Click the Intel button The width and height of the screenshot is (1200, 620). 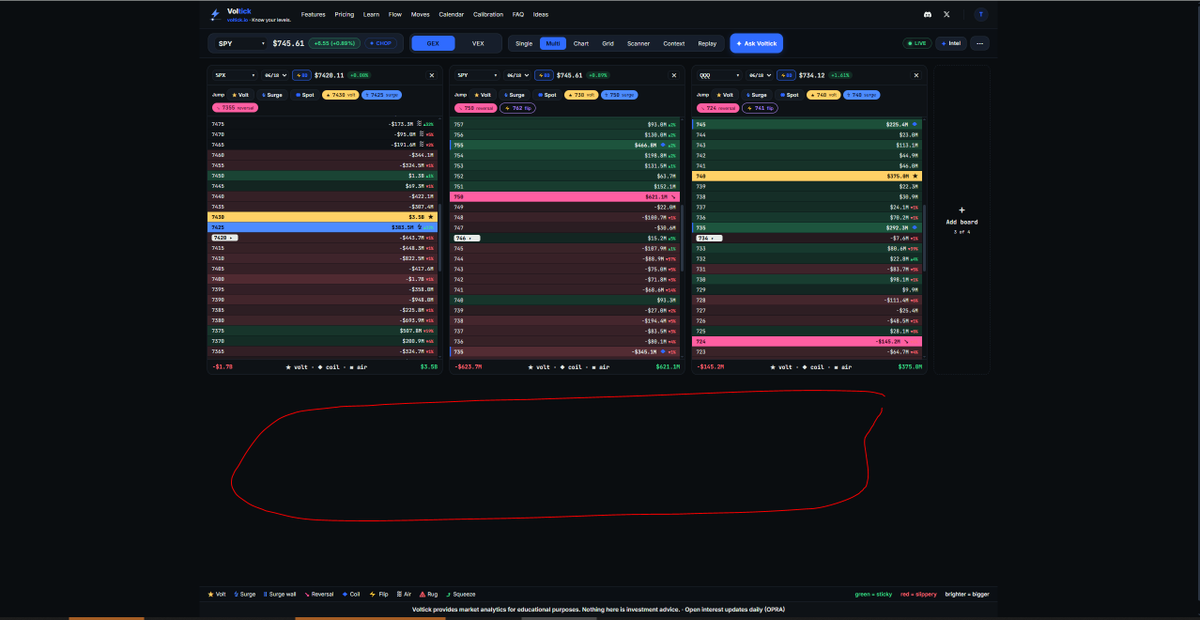(951, 43)
